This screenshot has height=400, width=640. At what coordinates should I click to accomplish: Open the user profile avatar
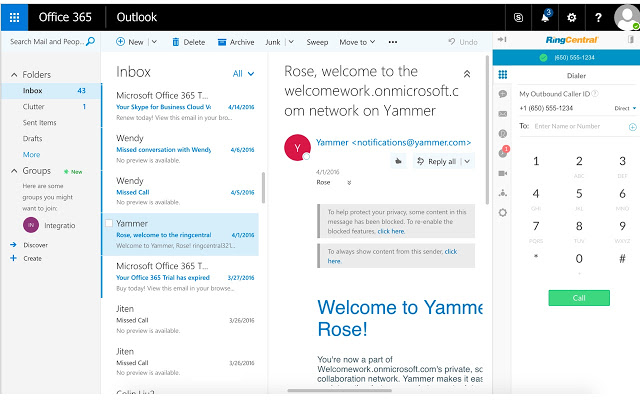(x=627, y=18)
